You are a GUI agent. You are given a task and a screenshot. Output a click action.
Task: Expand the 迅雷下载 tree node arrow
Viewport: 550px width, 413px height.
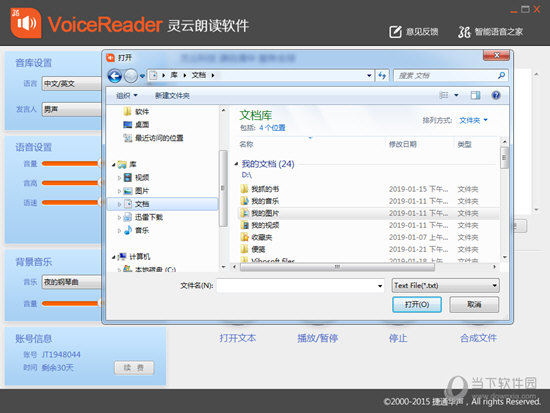pos(119,218)
